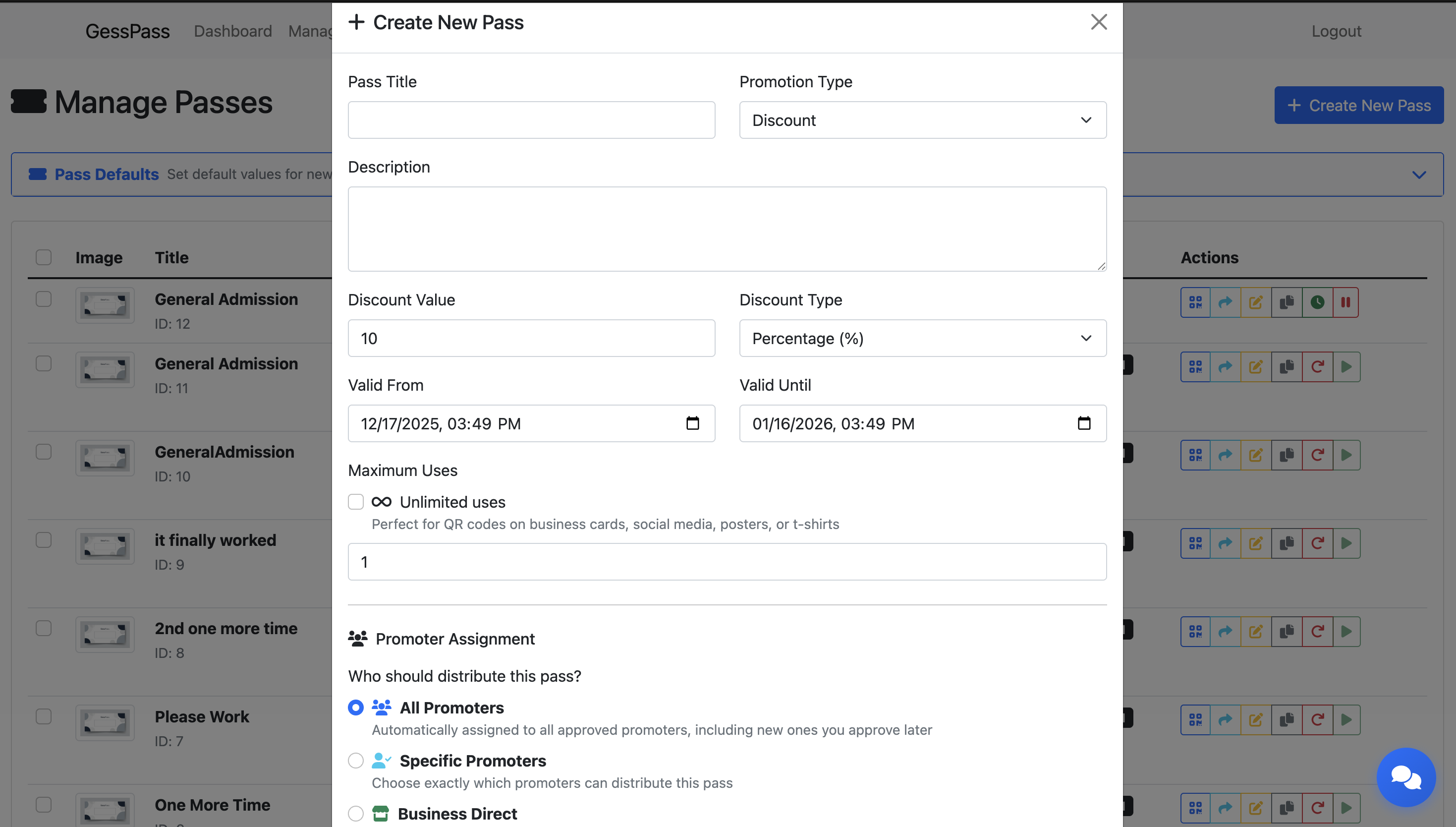The height and width of the screenshot is (827, 1456).
Task: Click the blue Create New Pass button
Action: pyautogui.click(x=1358, y=106)
